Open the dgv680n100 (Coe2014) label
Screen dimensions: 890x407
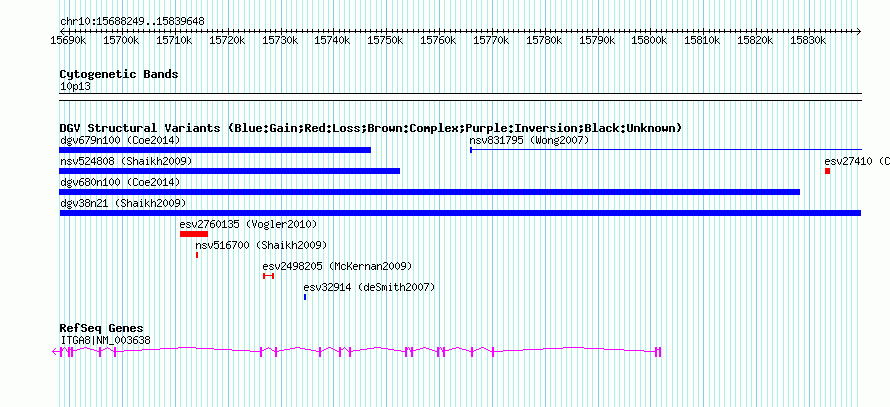(x=120, y=182)
